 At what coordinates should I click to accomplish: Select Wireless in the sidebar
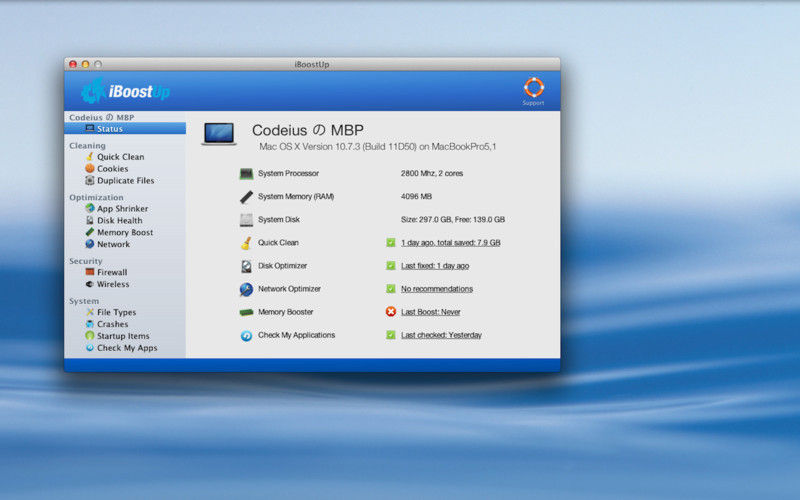[x=113, y=284]
